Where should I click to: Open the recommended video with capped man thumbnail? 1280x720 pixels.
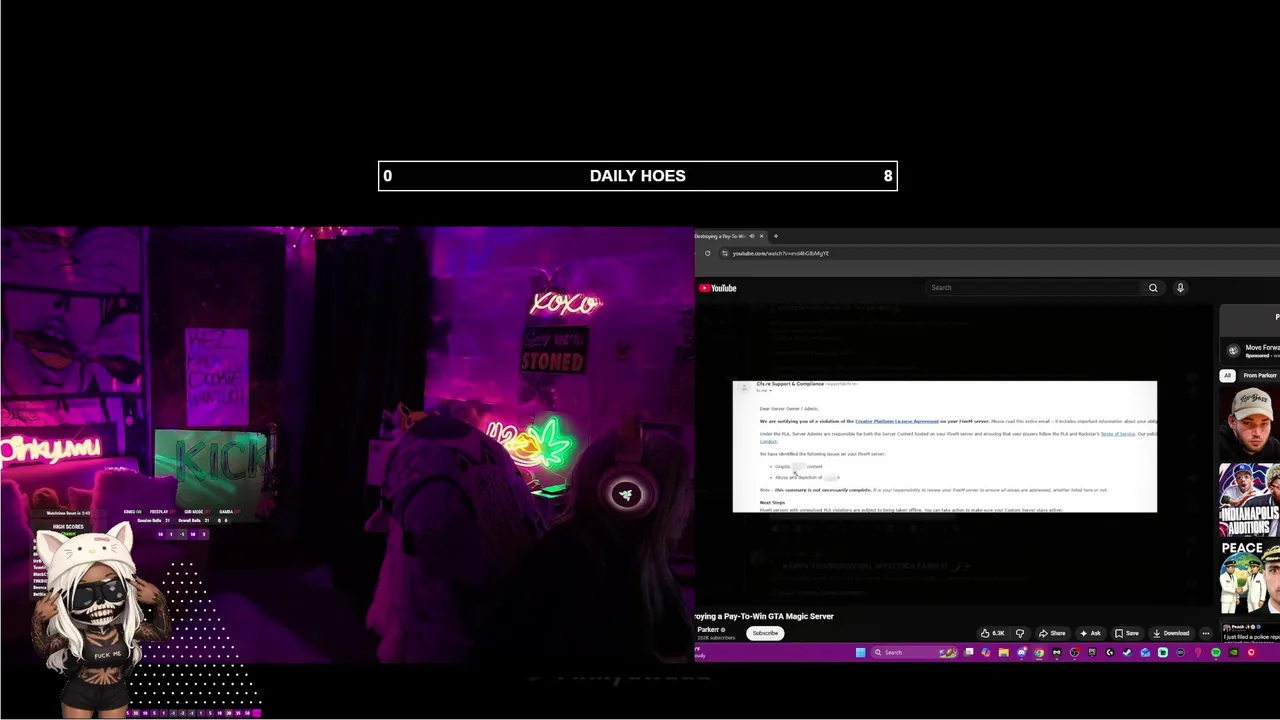[1249, 420]
